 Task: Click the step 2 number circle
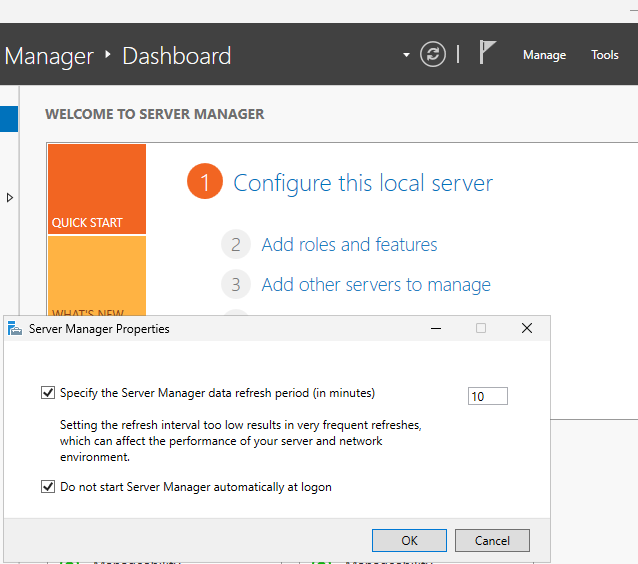(235, 245)
